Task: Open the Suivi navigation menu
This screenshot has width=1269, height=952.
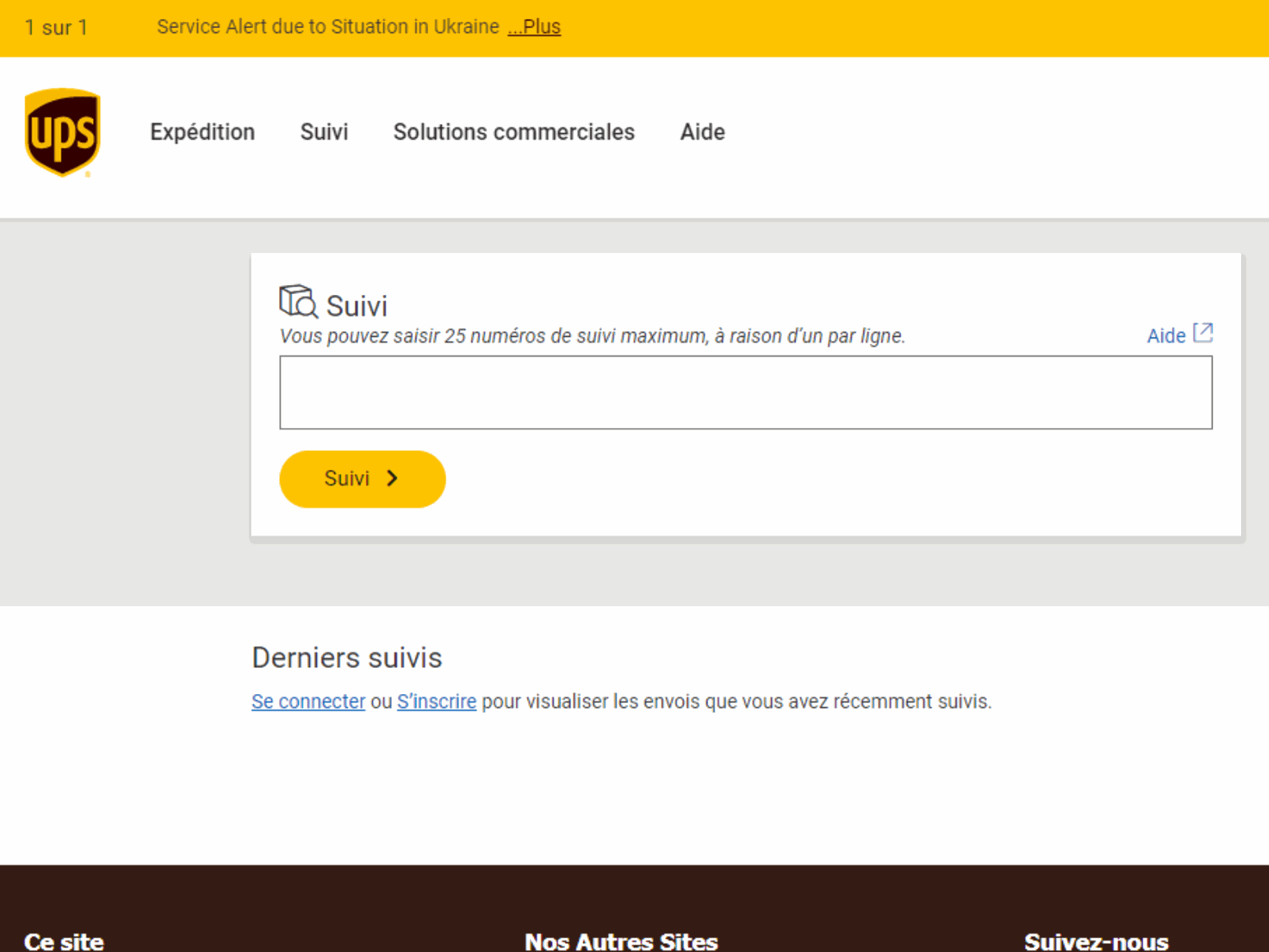Action: click(x=324, y=132)
